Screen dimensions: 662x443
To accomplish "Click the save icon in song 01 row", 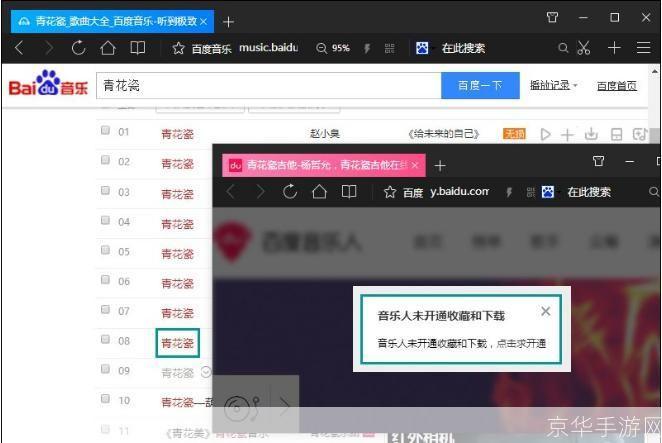I will tap(616, 135).
